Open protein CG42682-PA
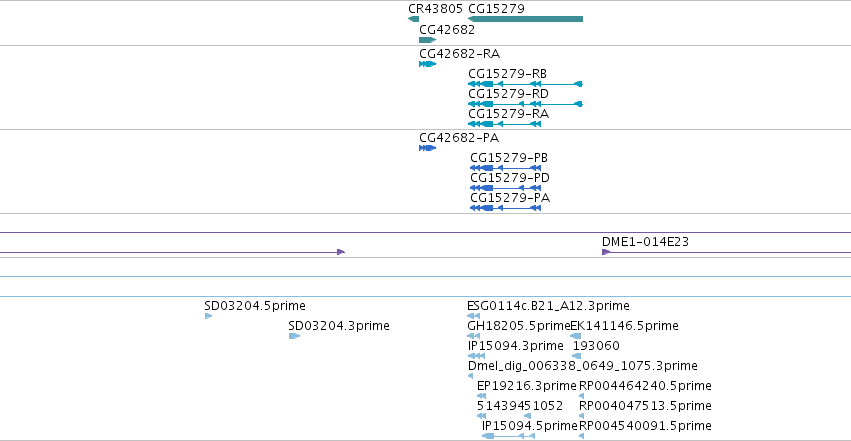 point(459,138)
